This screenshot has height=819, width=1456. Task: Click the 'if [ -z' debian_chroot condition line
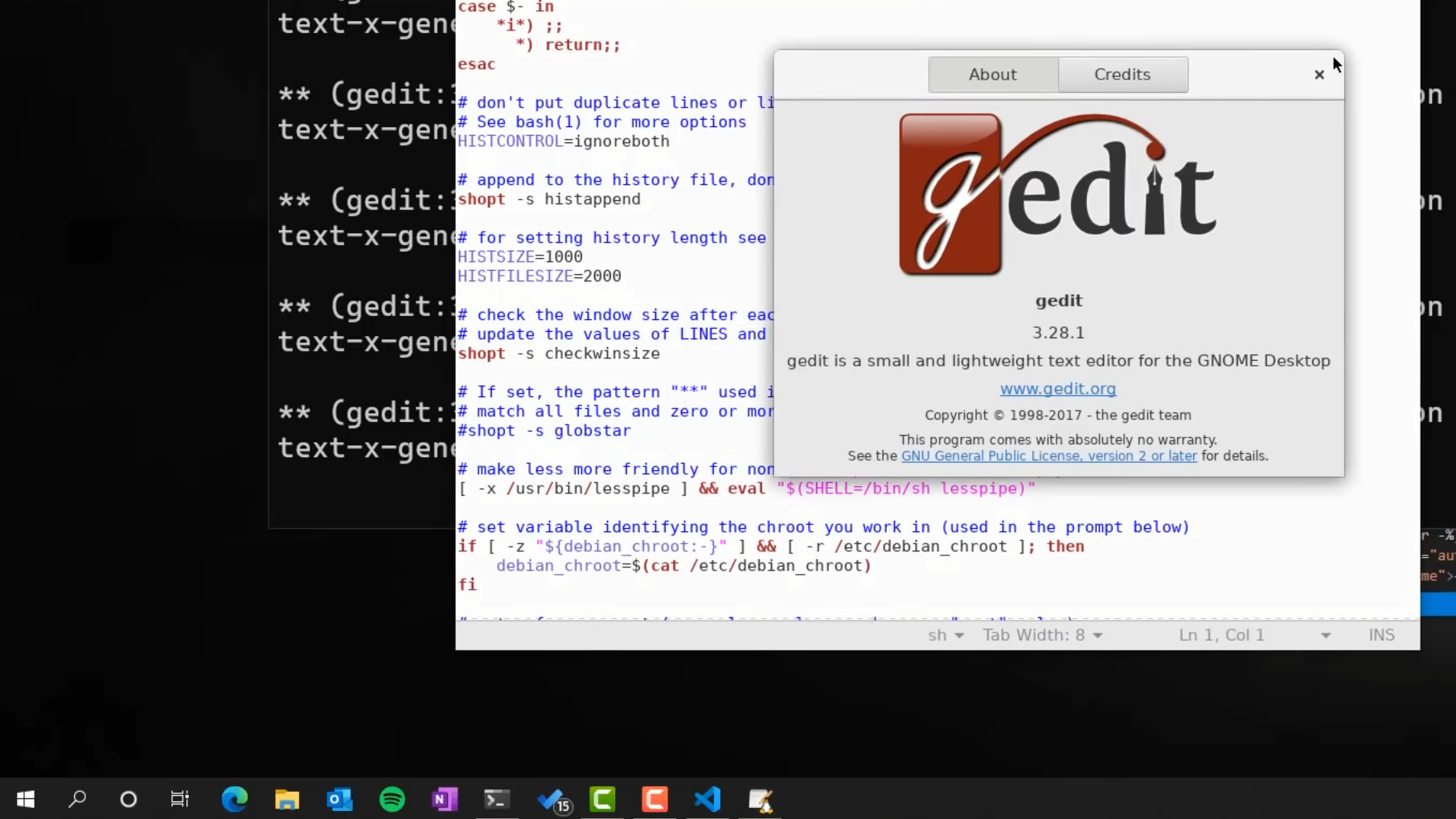coord(770,547)
